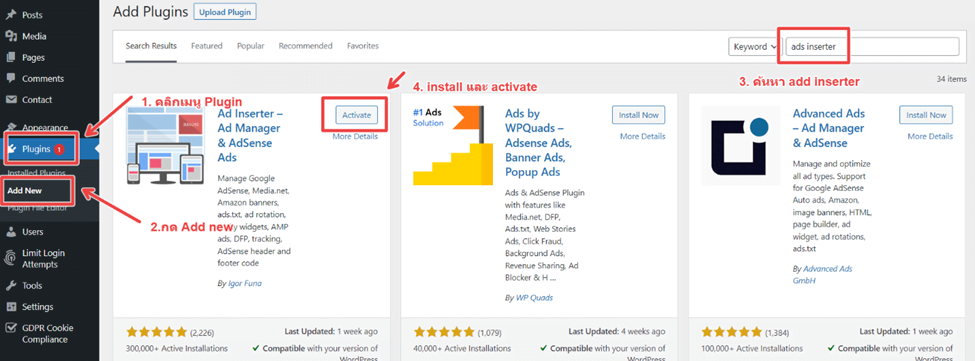Click the Ad Inserter five-star rating

[156, 332]
